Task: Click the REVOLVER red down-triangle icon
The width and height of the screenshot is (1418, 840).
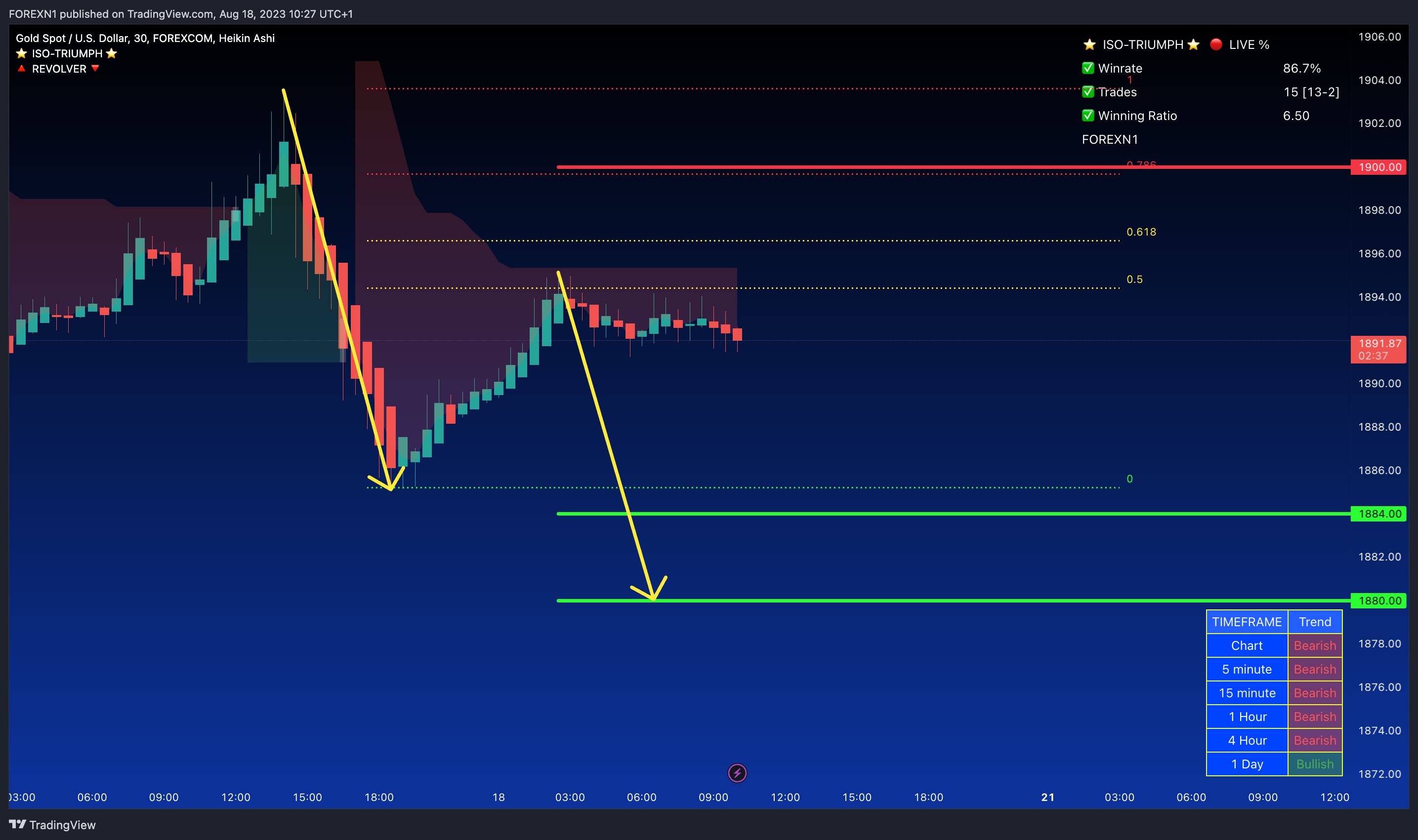Action: [x=95, y=69]
